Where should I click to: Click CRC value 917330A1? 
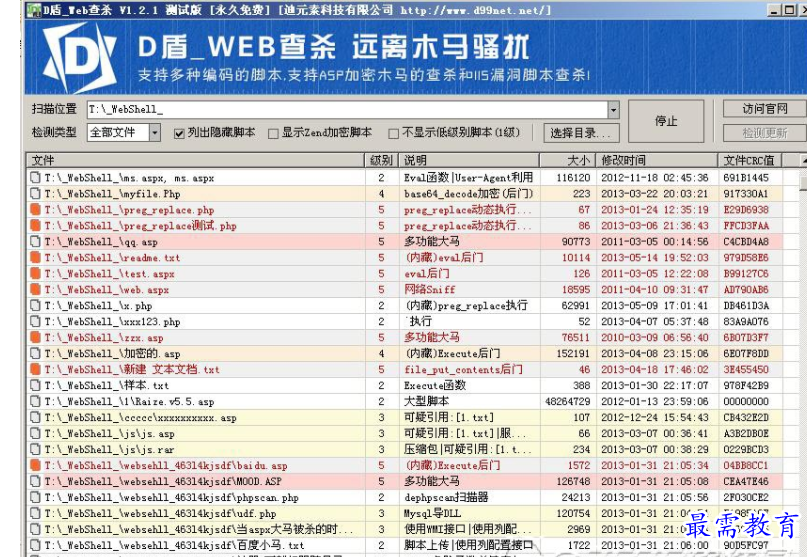point(746,194)
